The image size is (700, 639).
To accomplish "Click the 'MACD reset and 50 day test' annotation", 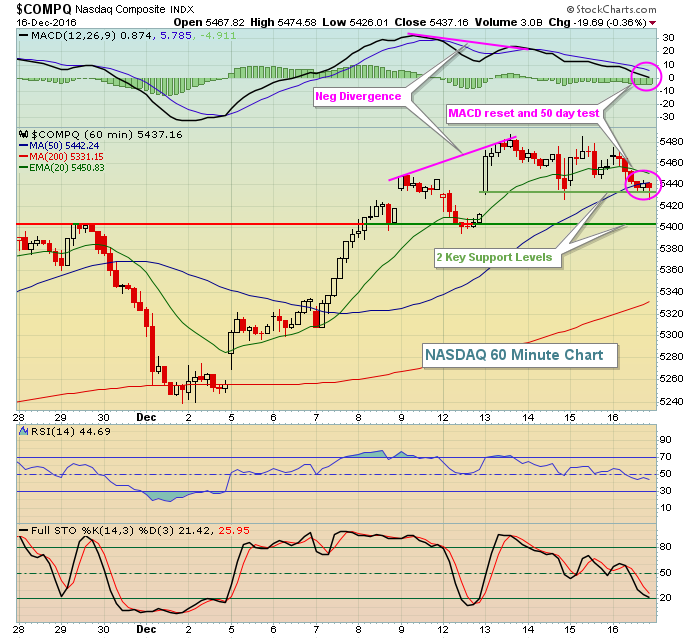I will [524, 113].
